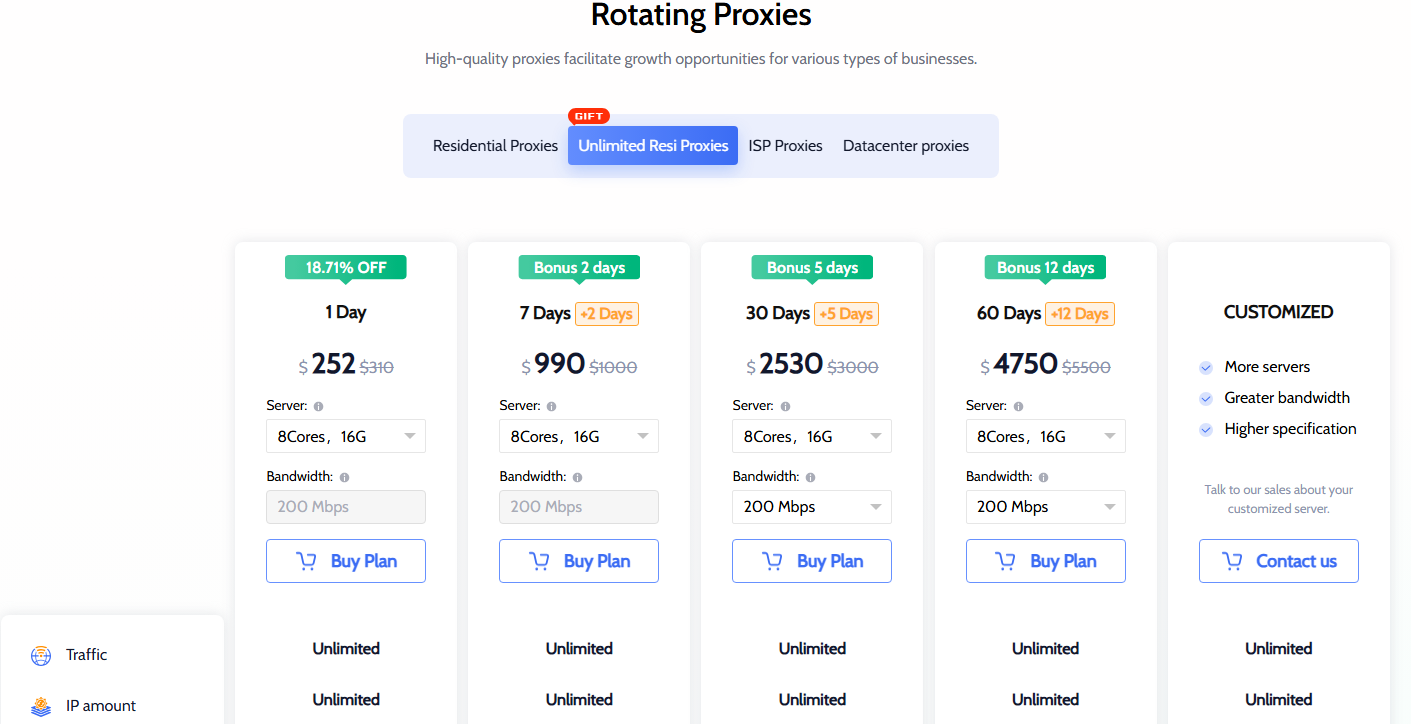
Task: Open Server dropdown in the 7 Days plan
Action: [x=579, y=436]
